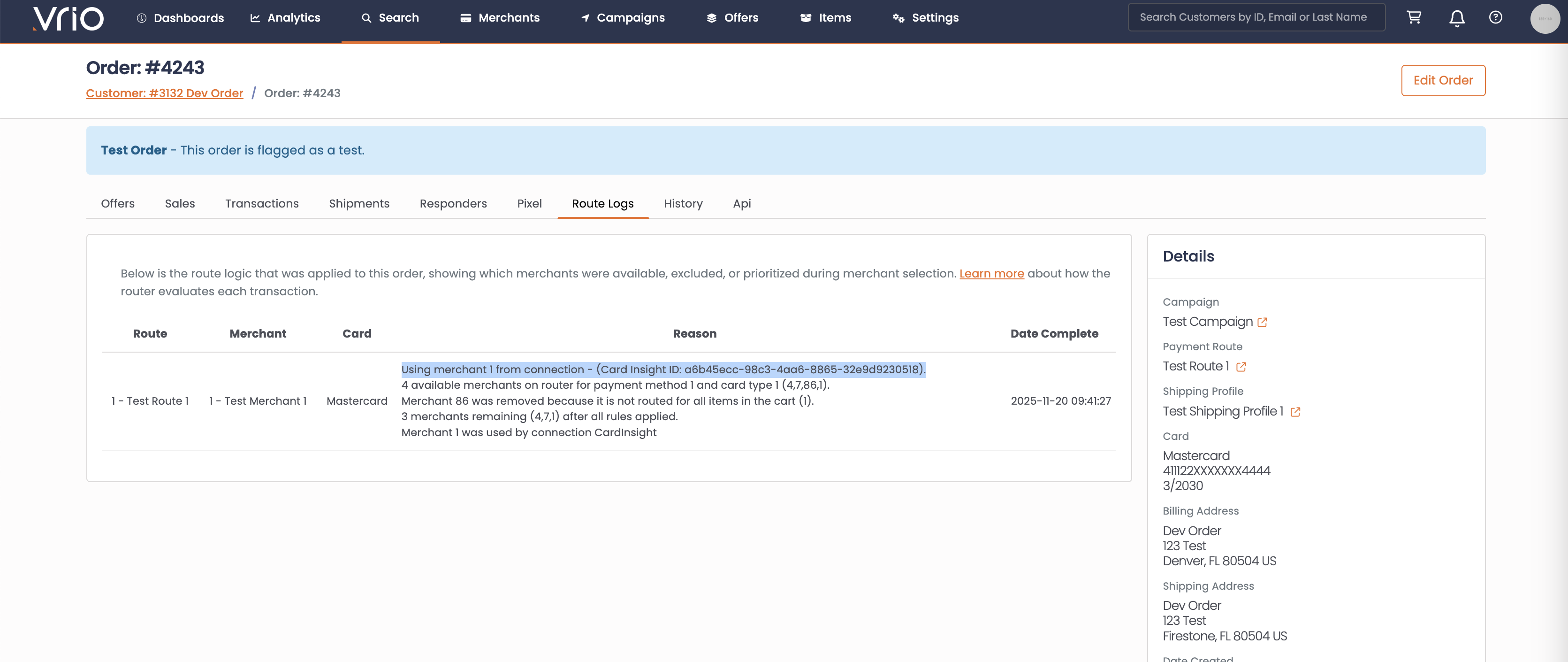This screenshot has height=662, width=1568.
Task: Open Test Campaign external link icon
Action: tap(1263, 322)
